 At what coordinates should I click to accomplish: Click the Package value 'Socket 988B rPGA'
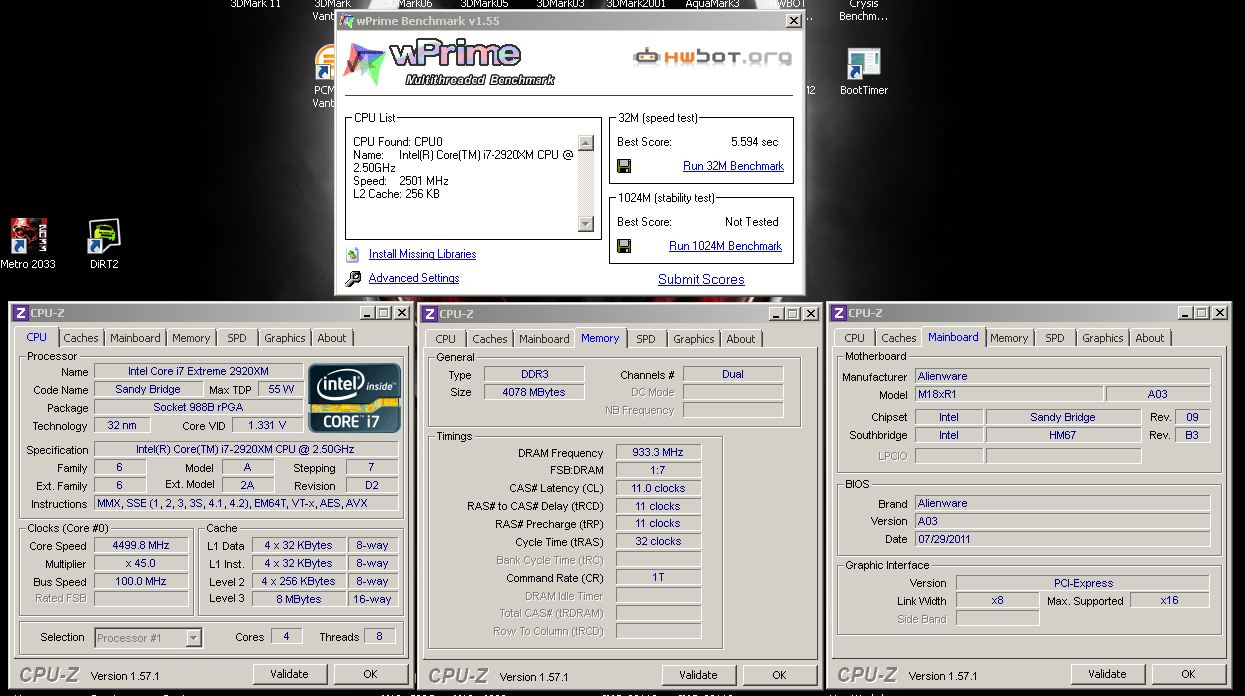[199, 407]
